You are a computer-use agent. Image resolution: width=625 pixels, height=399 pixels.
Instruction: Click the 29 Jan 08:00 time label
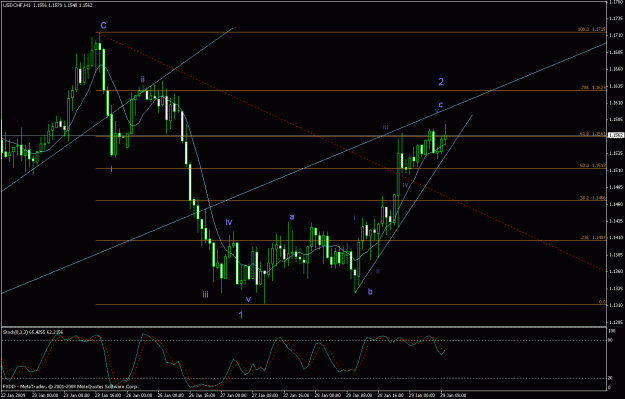pos(454,395)
